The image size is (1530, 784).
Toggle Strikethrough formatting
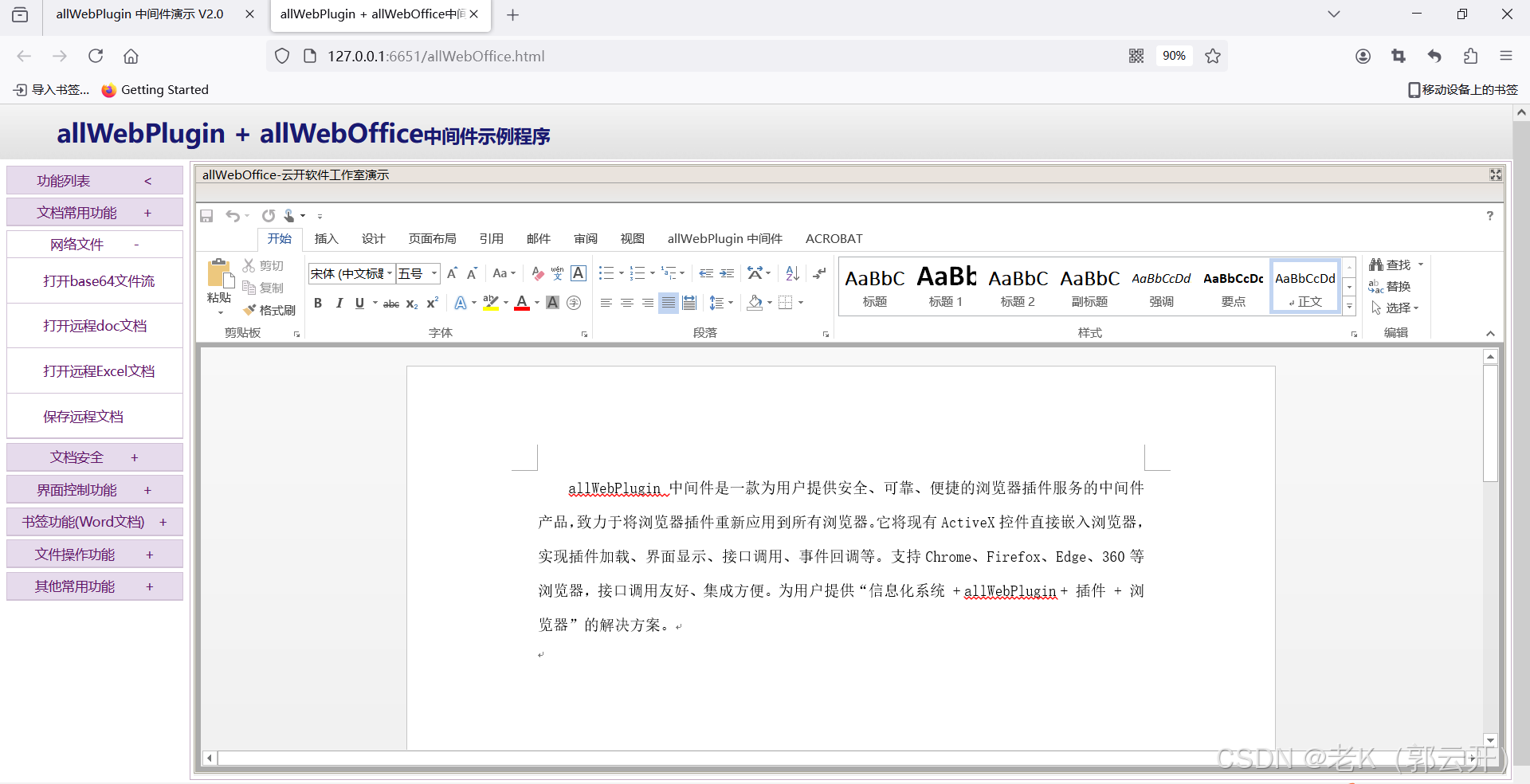[x=391, y=304]
